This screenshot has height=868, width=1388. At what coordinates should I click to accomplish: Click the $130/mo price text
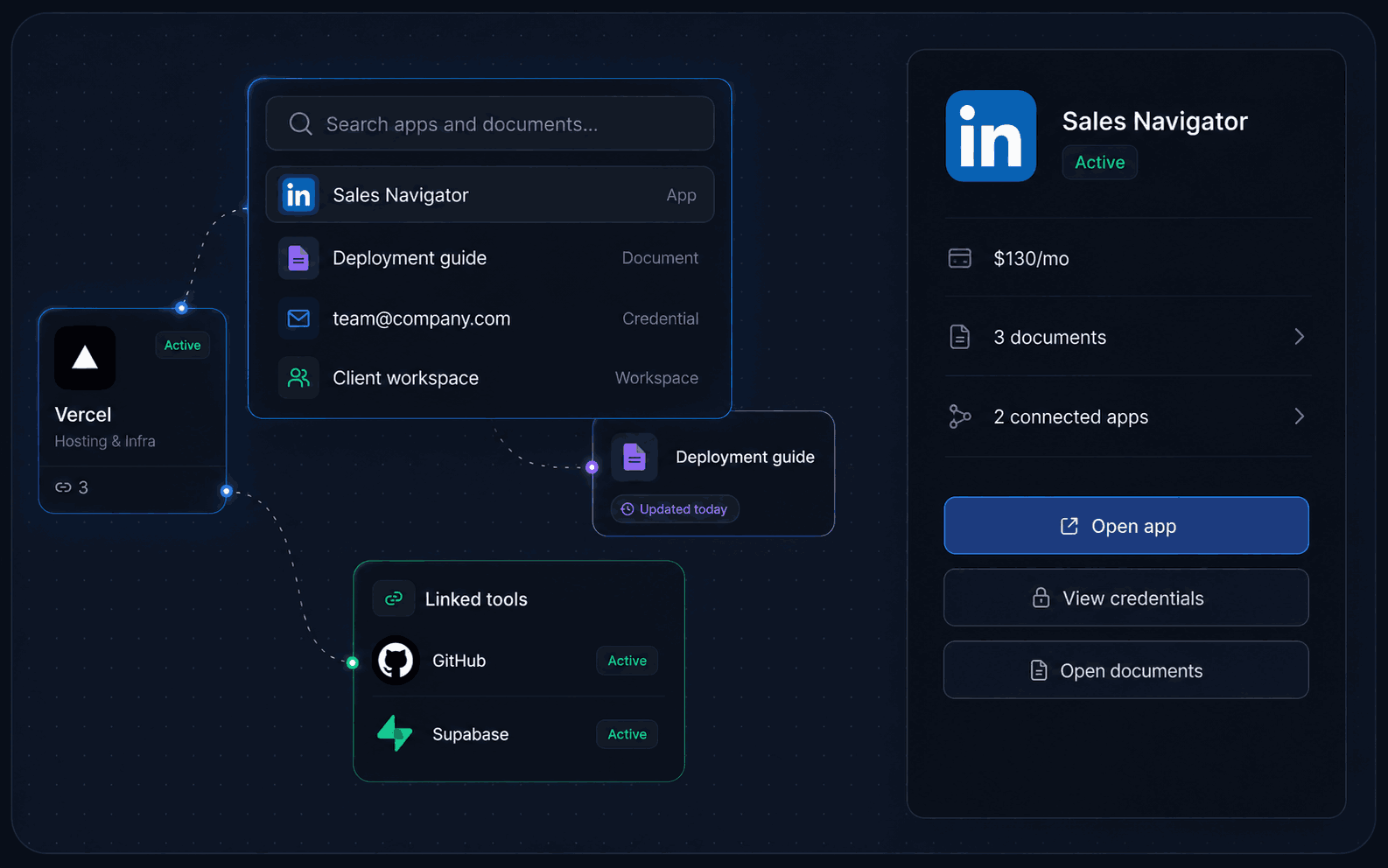(1031, 259)
